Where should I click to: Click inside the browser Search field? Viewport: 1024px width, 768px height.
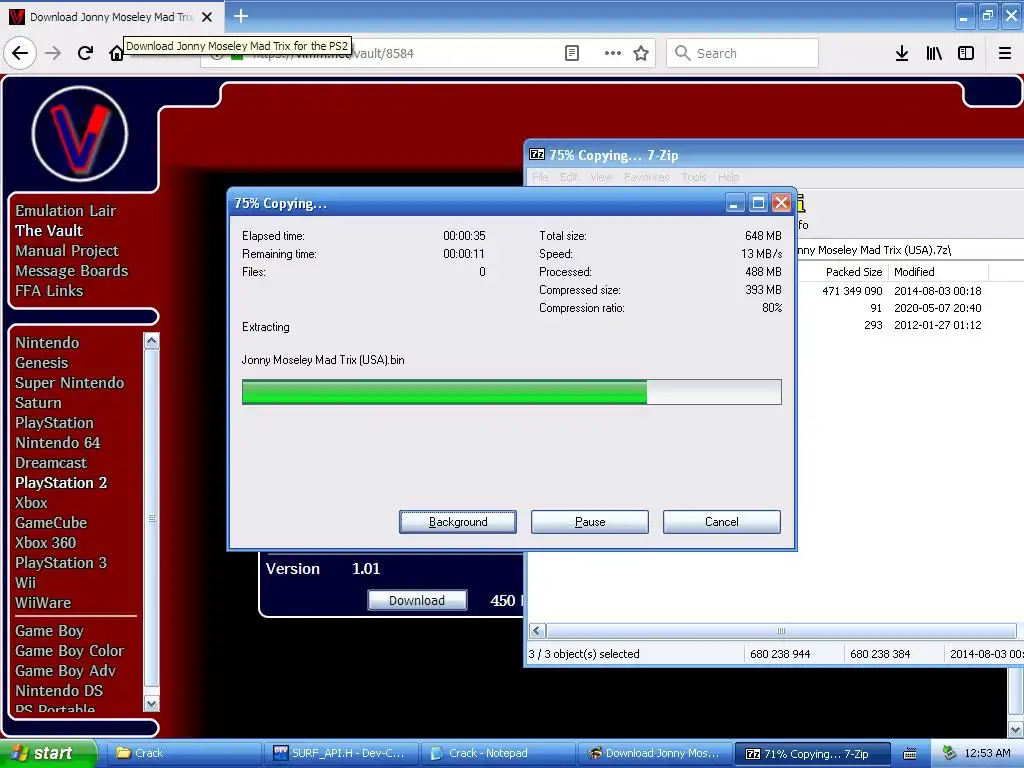coord(742,53)
